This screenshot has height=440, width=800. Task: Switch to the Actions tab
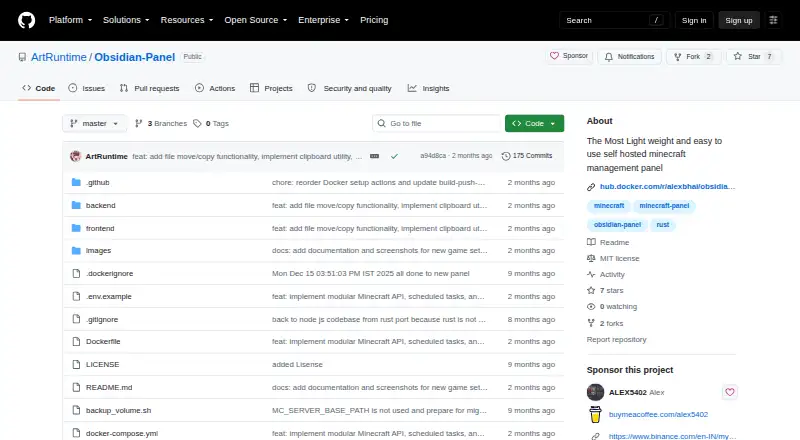pos(215,88)
